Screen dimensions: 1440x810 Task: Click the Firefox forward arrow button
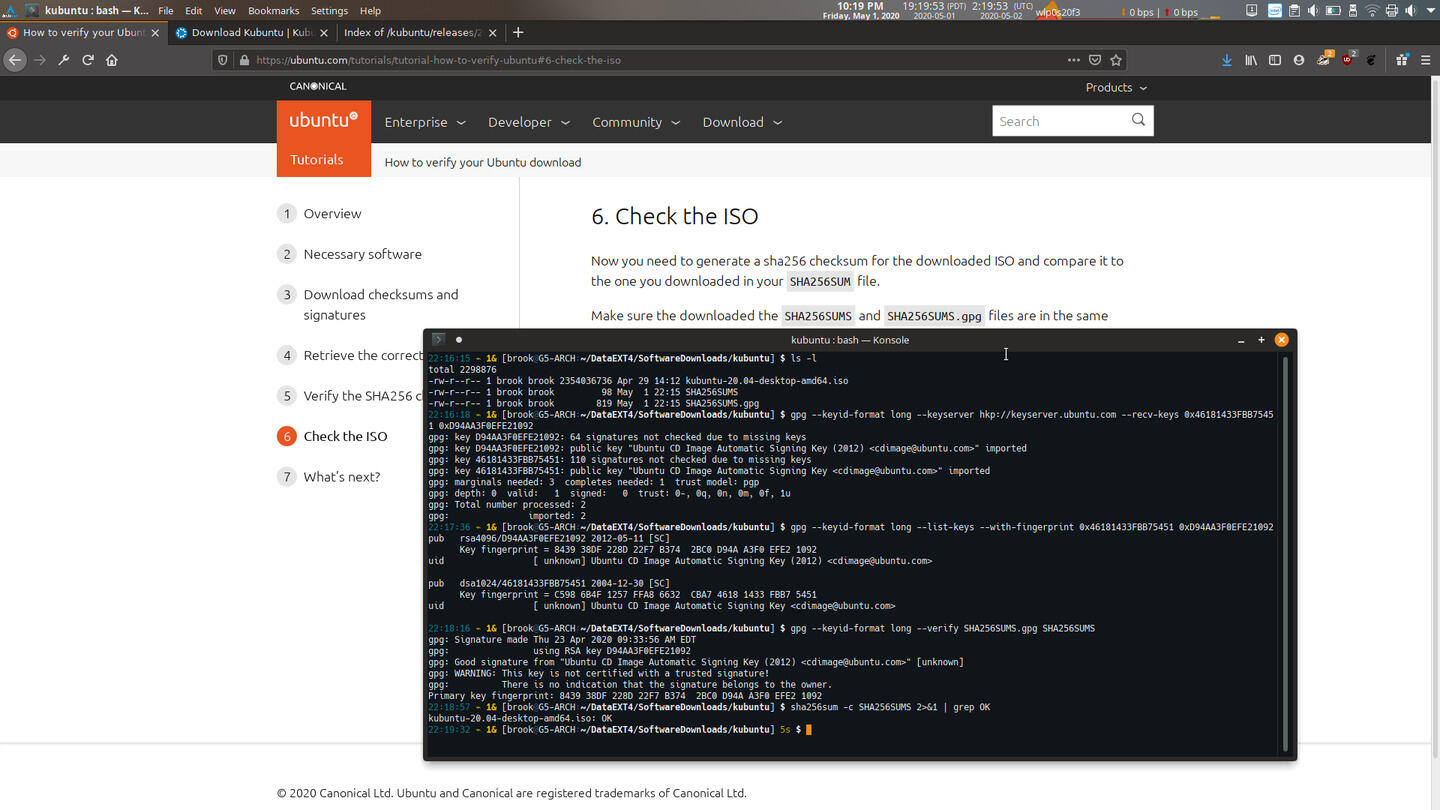[40, 60]
